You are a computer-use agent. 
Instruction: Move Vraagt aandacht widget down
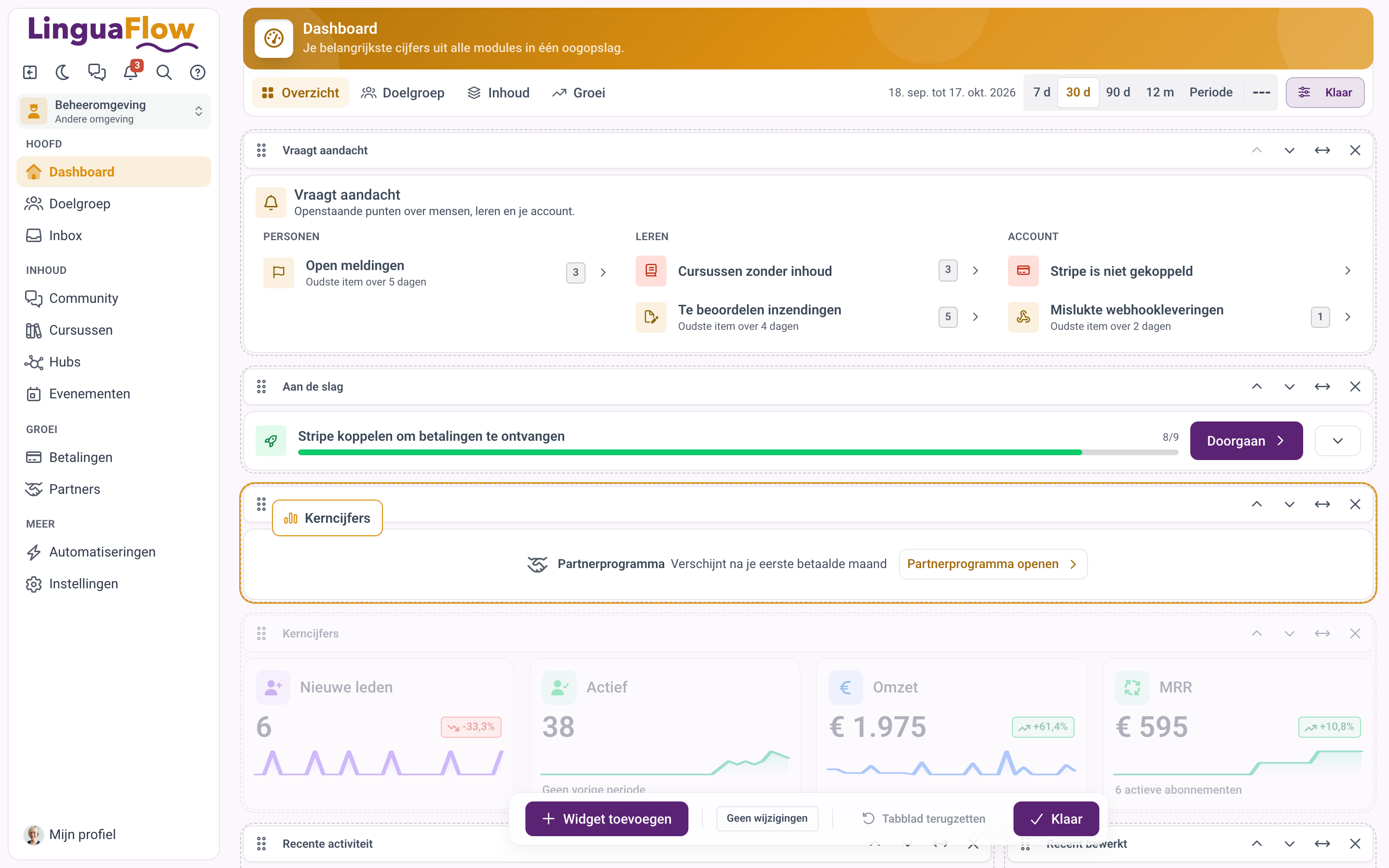point(1289,150)
